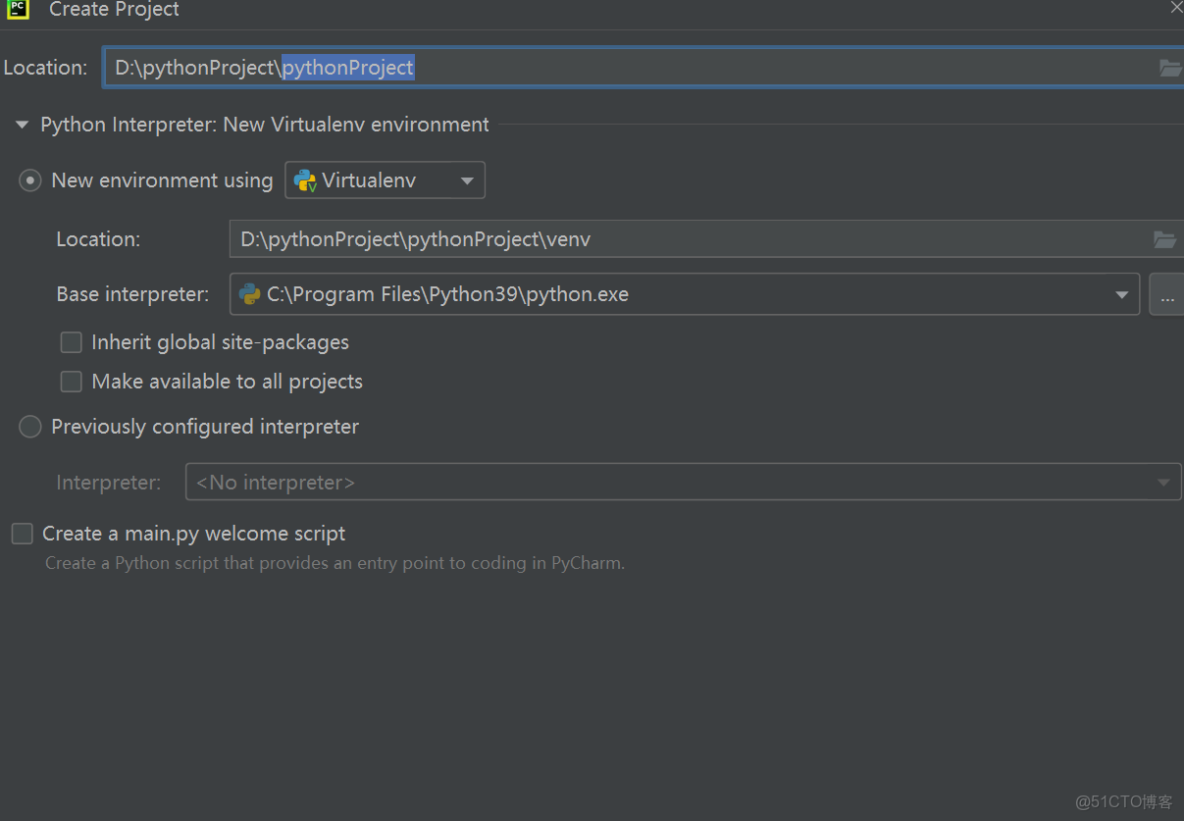This screenshot has width=1184, height=821.
Task: Click the dropdown arrow on Base interpreter field
Action: 1122,294
